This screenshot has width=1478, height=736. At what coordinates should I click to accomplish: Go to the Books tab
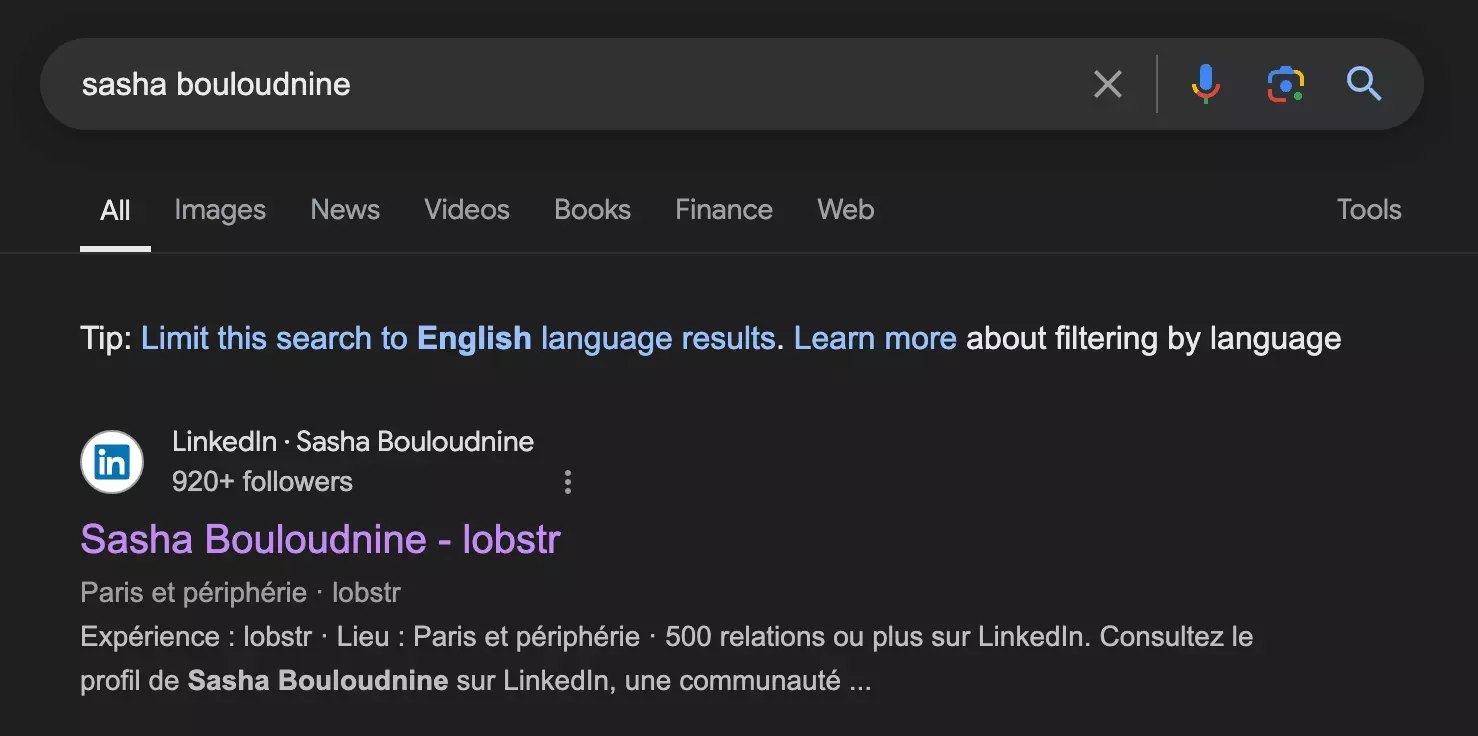[x=592, y=210]
